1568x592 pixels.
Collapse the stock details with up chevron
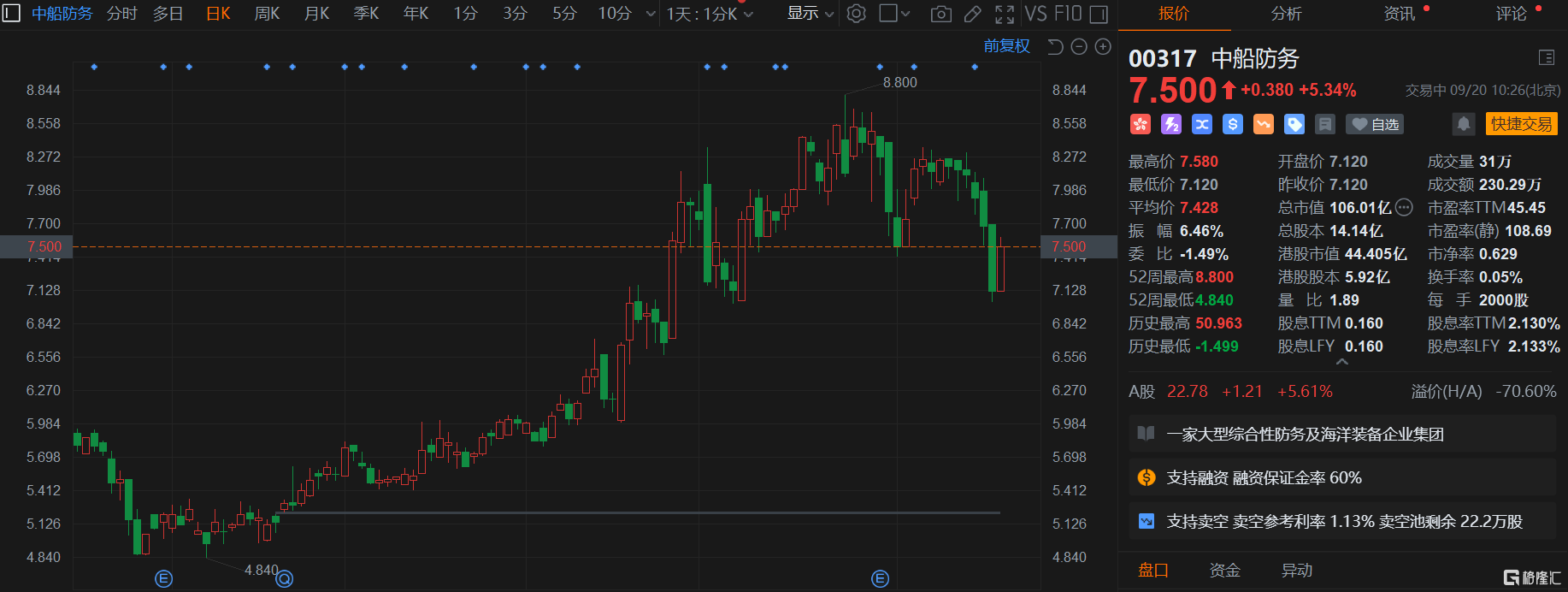click(x=1342, y=362)
